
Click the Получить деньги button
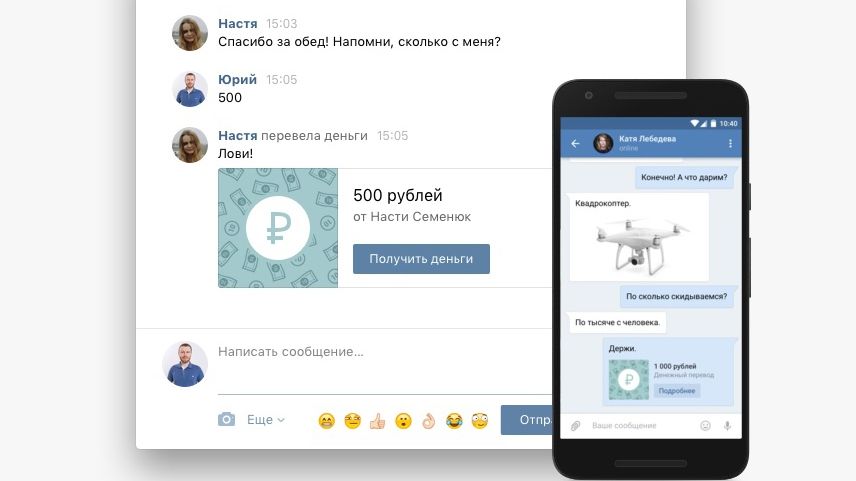coord(421,259)
